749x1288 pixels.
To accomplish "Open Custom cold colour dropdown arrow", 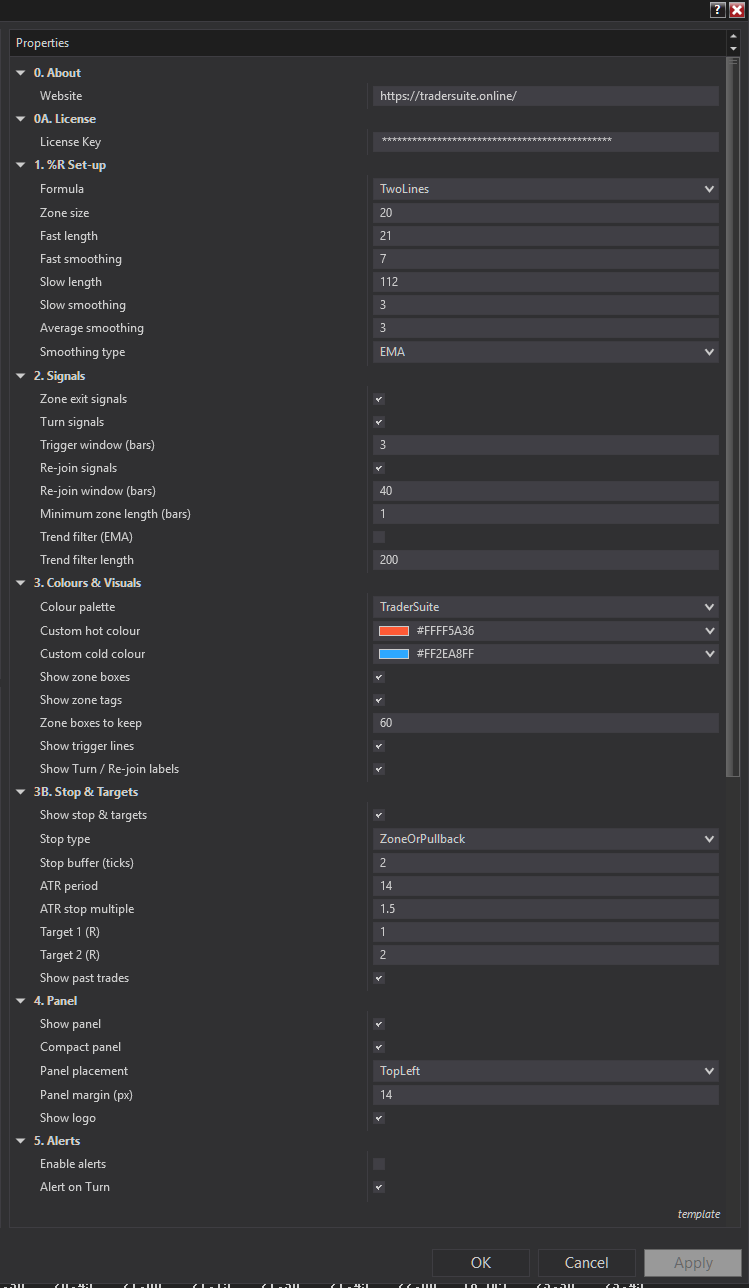I will pyautogui.click(x=710, y=654).
